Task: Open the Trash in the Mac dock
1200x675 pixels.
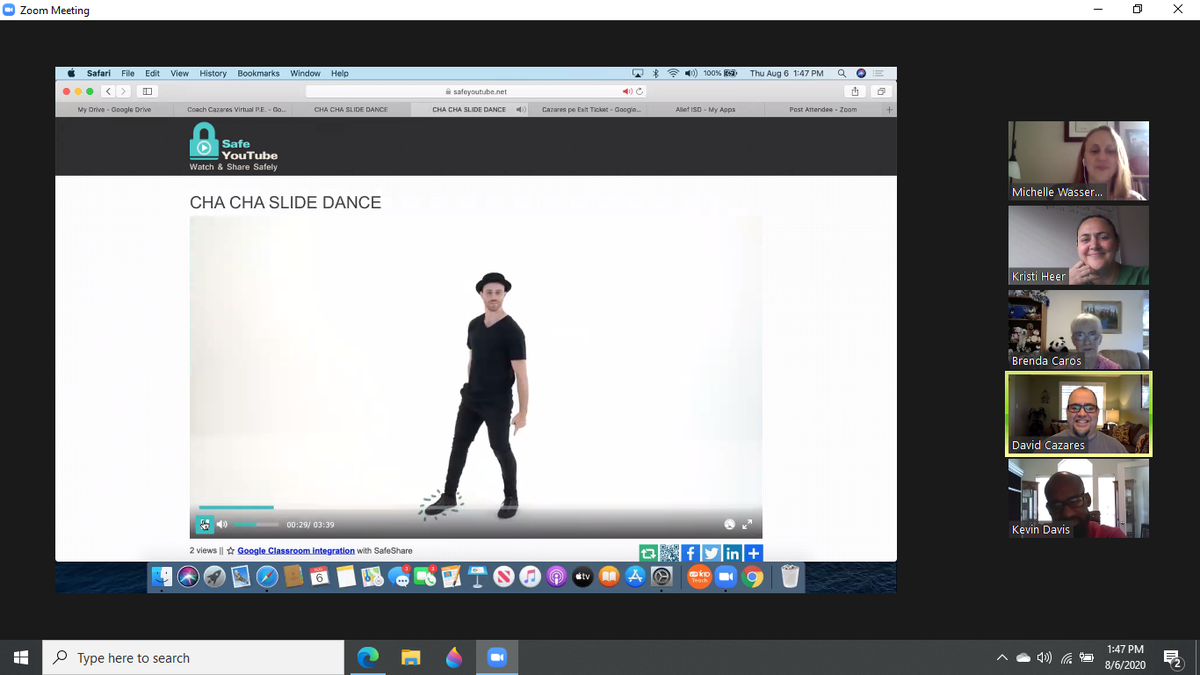Action: coord(790,576)
